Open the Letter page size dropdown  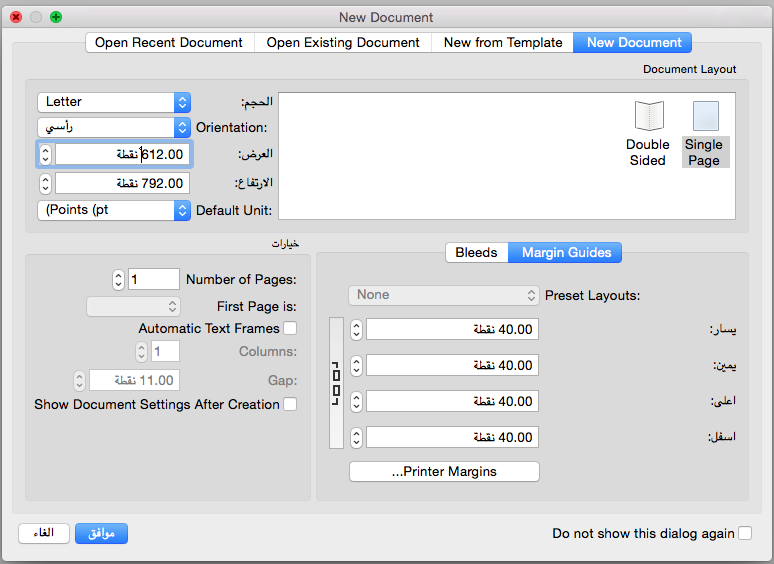coord(113,102)
